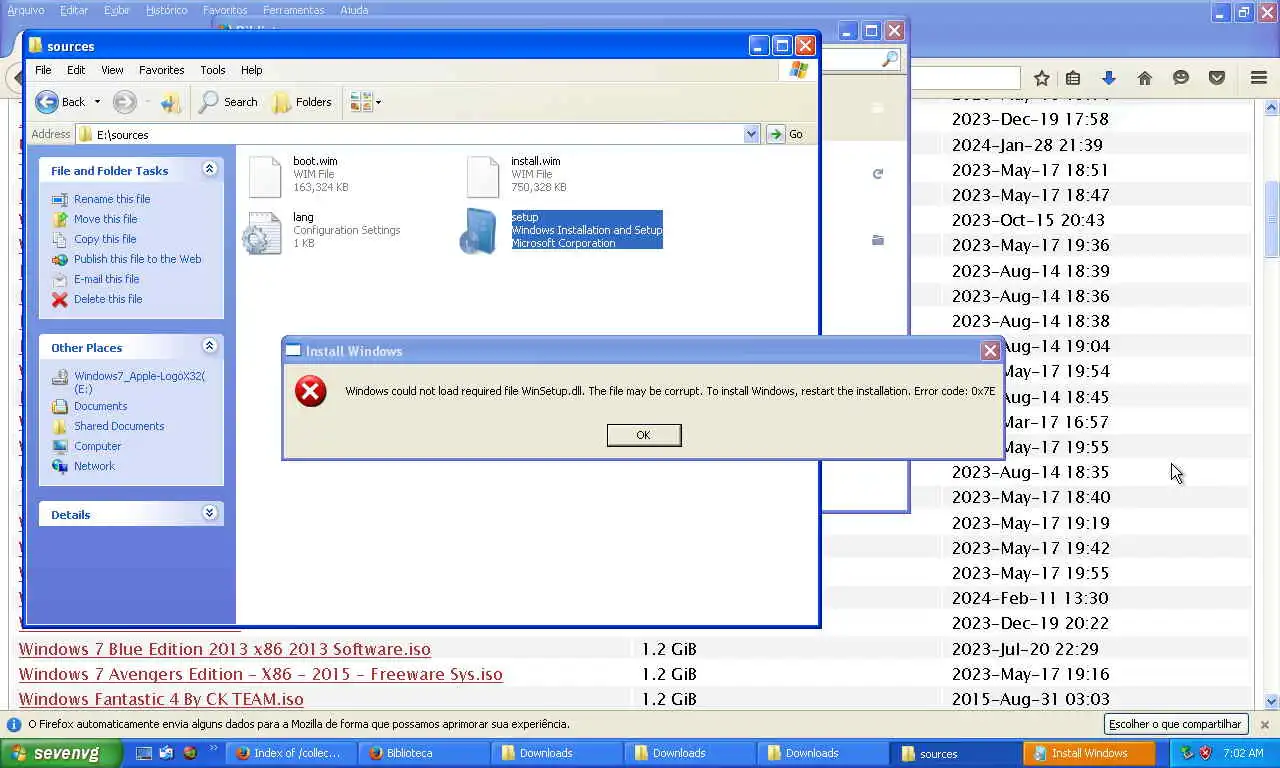This screenshot has height=768, width=1280.
Task: Open Computer in Other Places
Action: 97,446
